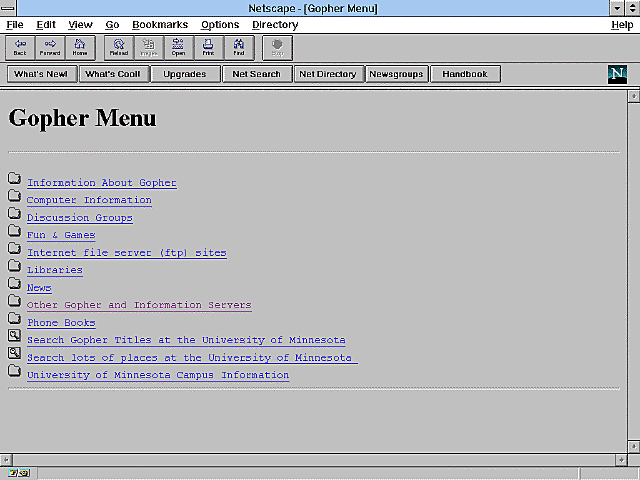Open the Bookmarks menu
640x480 pixels.
[160, 25]
